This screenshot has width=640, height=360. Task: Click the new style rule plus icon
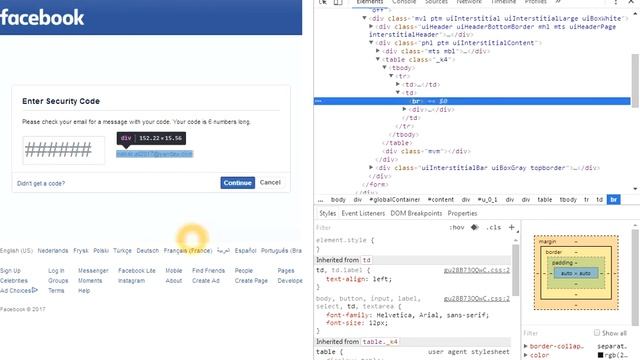click(511, 227)
